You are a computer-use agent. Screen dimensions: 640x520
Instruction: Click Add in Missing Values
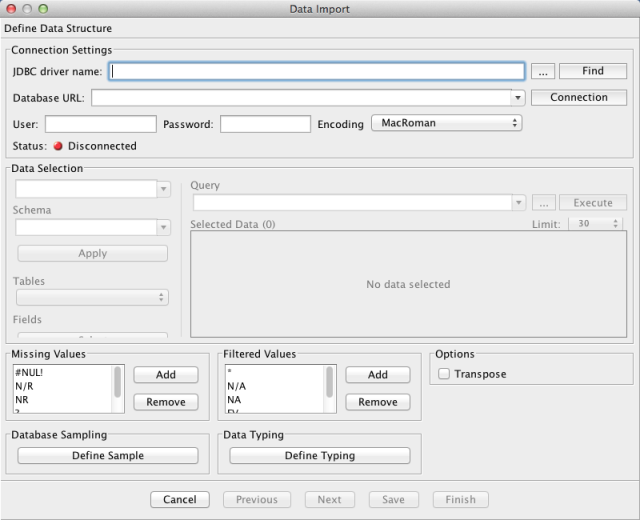pyautogui.click(x=166, y=375)
